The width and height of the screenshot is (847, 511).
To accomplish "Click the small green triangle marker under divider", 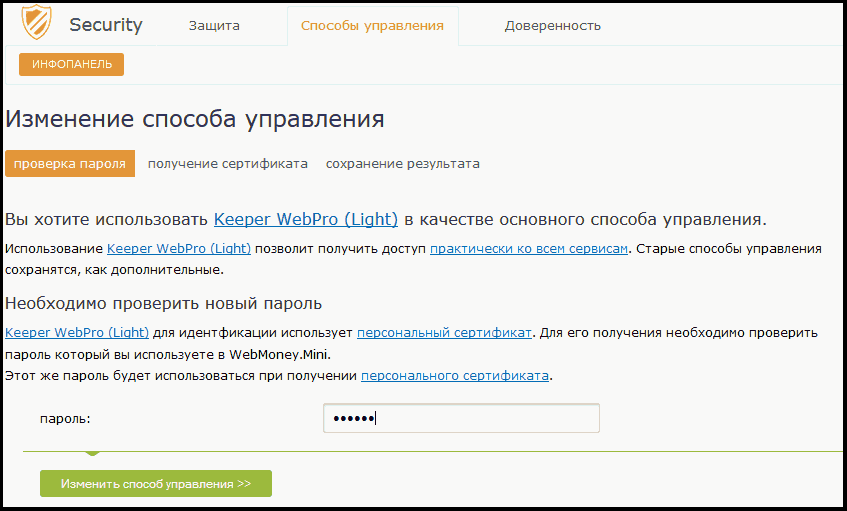I will point(92,454).
